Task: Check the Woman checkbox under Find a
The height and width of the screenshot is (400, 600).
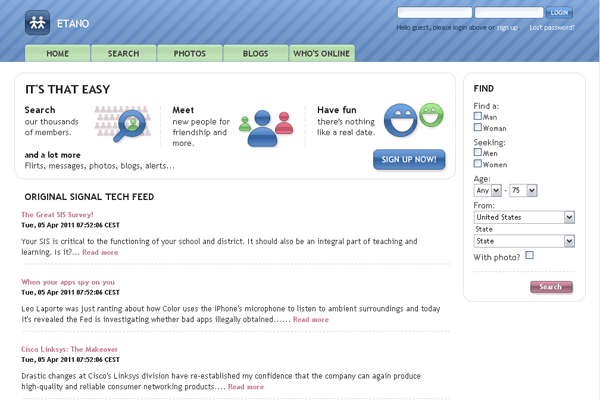Action: 478,128
